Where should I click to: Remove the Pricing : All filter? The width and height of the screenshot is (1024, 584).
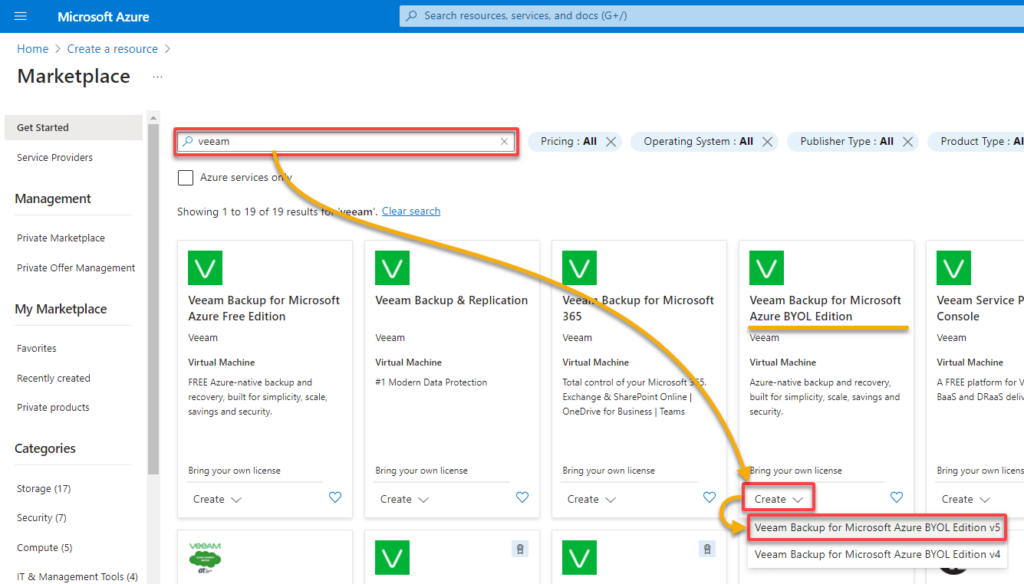pos(611,142)
